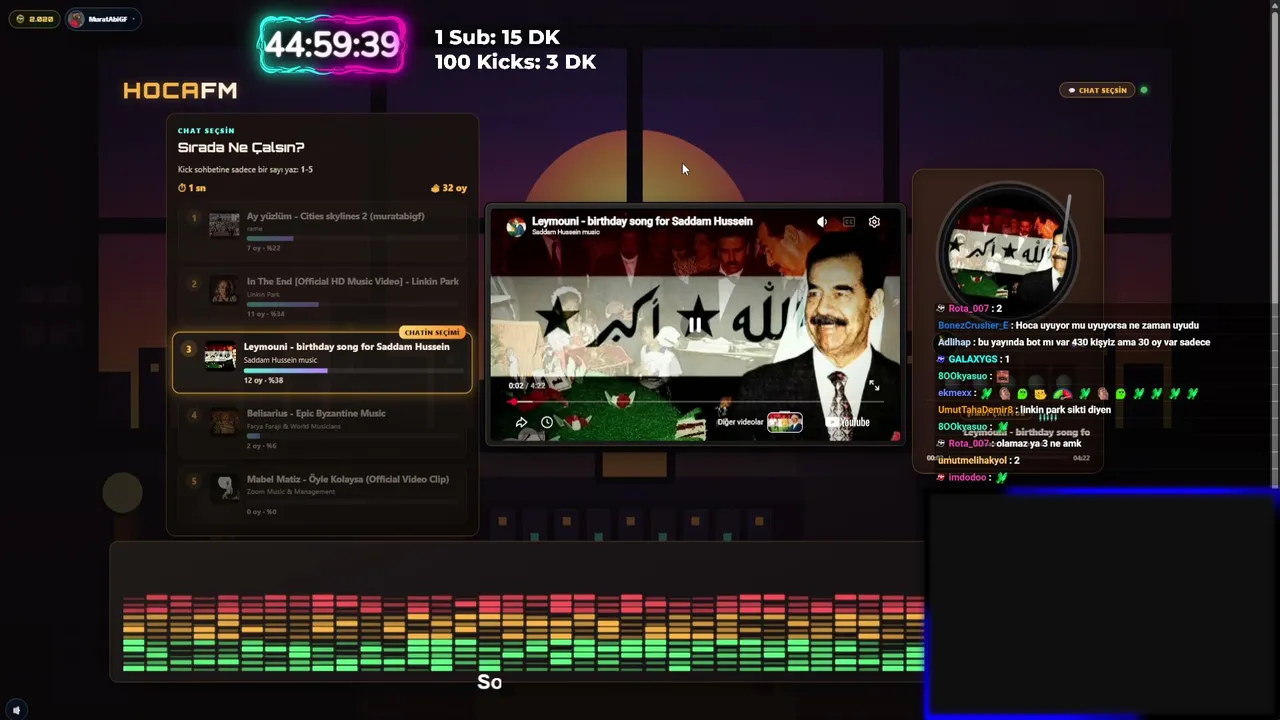The height and width of the screenshot is (720, 1280).
Task: Click the umutmelihakyol chat username
Action: coord(972,460)
